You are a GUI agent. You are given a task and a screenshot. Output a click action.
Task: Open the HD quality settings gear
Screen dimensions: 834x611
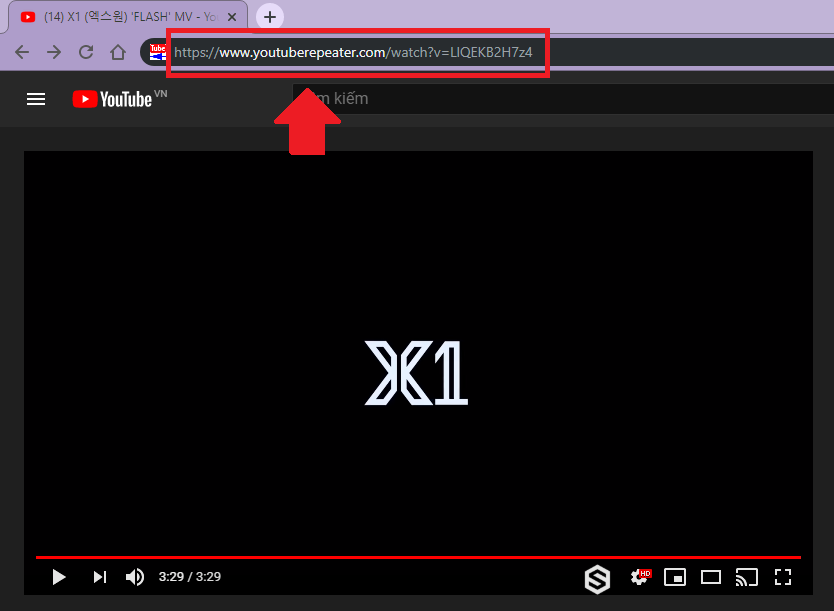639,577
